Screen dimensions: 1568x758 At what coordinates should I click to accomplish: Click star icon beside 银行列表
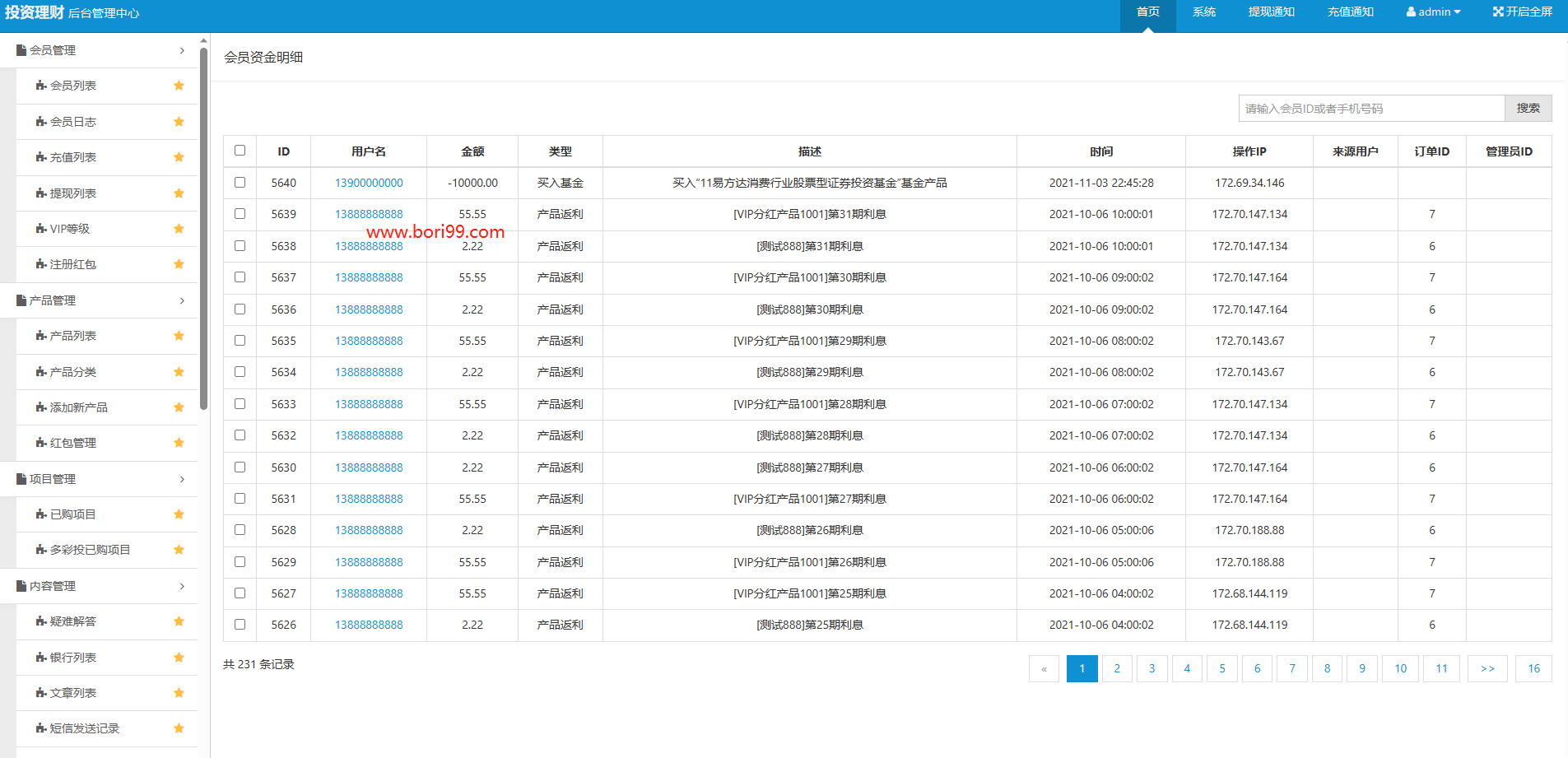(179, 658)
